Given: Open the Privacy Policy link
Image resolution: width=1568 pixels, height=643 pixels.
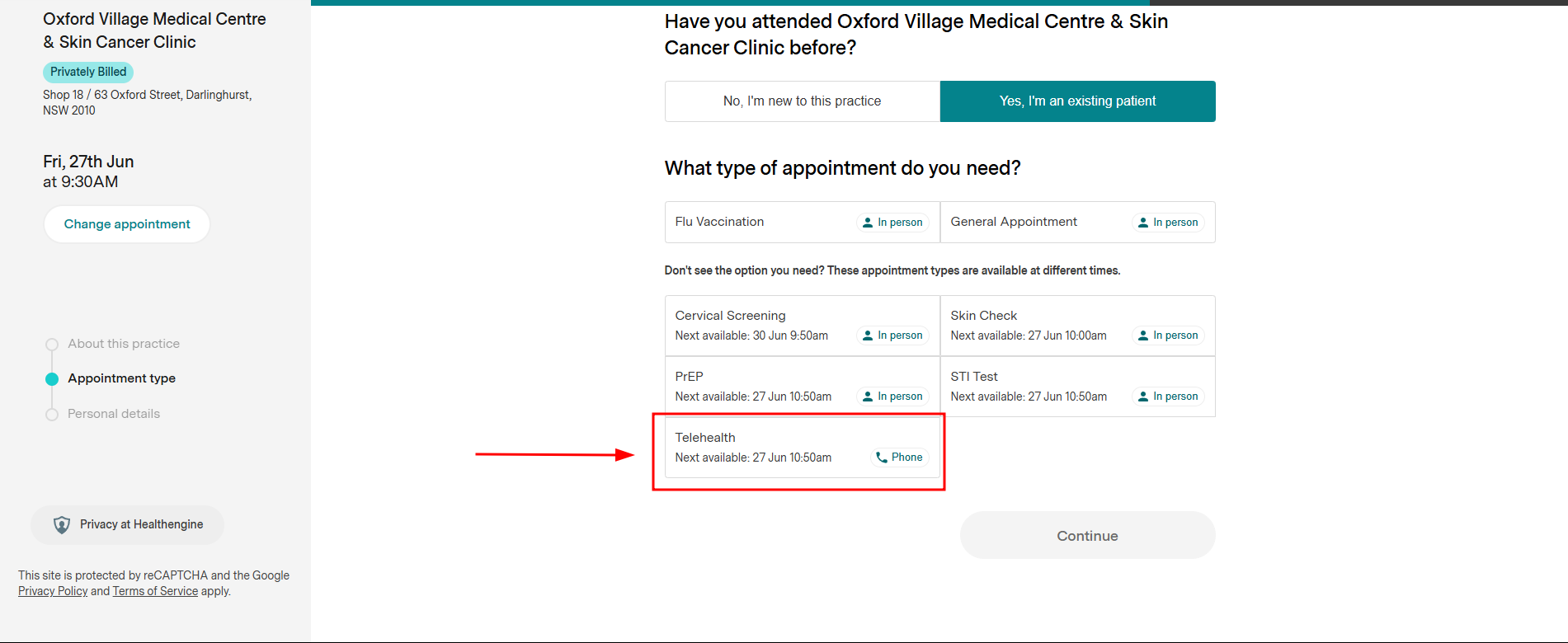Looking at the screenshot, I should coord(53,591).
